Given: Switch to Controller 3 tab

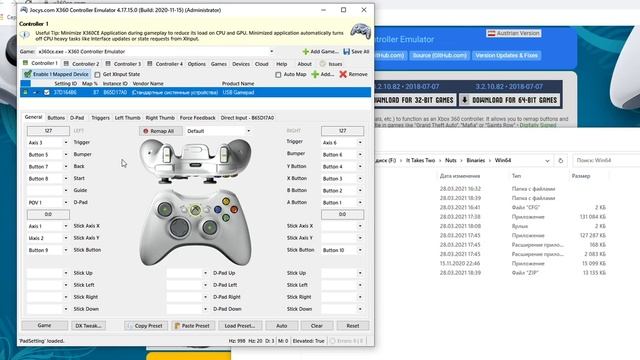Looking at the screenshot, I should click(123, 64).
